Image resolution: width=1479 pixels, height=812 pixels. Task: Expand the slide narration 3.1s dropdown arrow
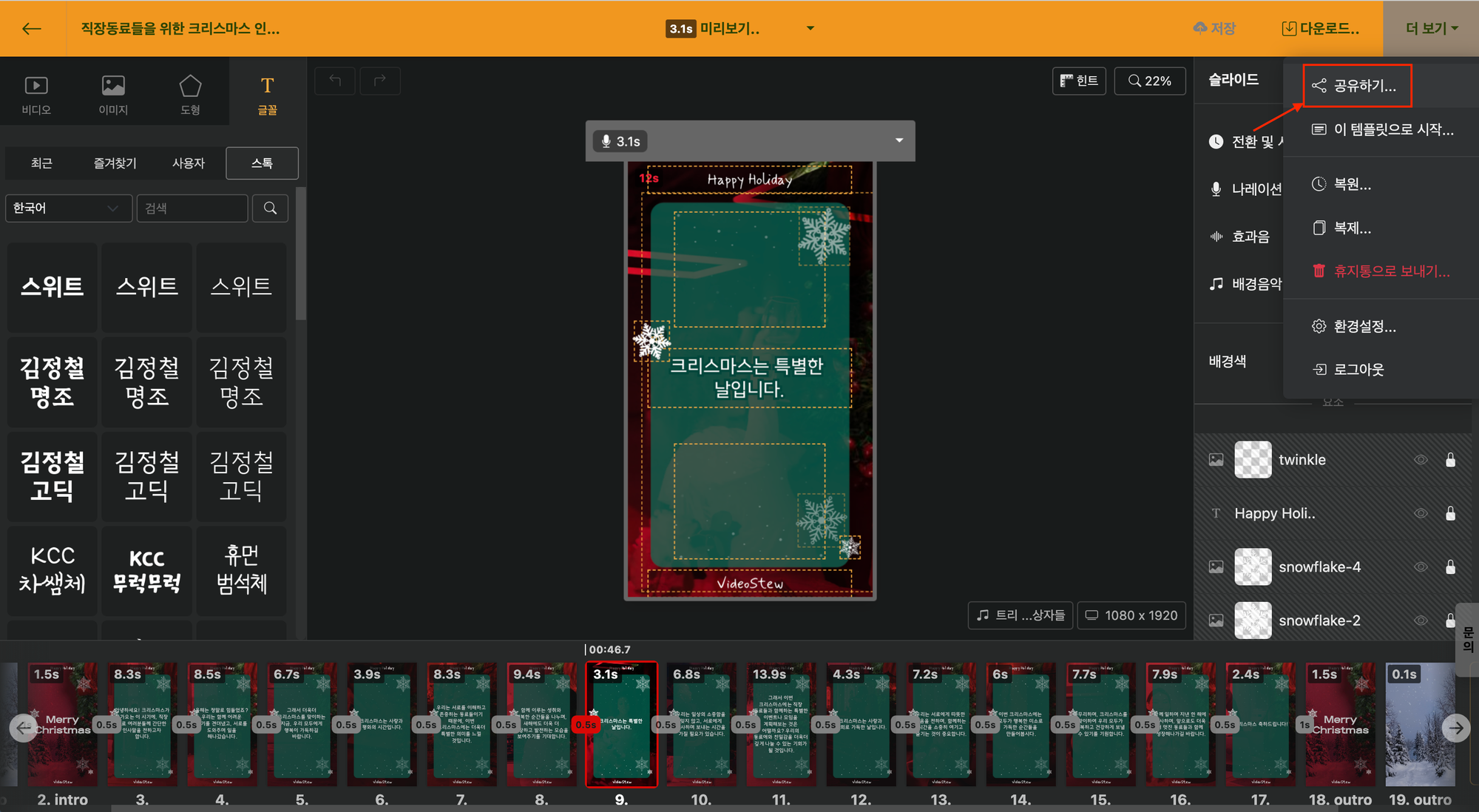(899, 141)
